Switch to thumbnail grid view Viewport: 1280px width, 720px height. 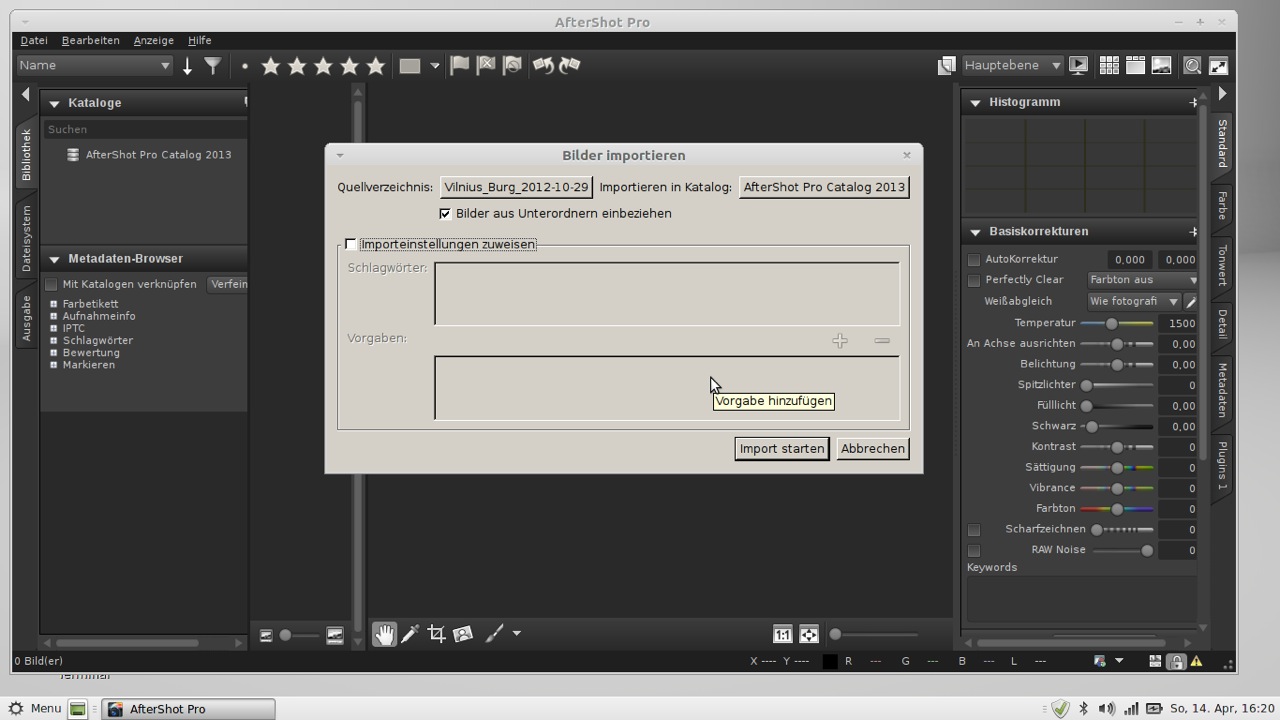point(1109,65)
